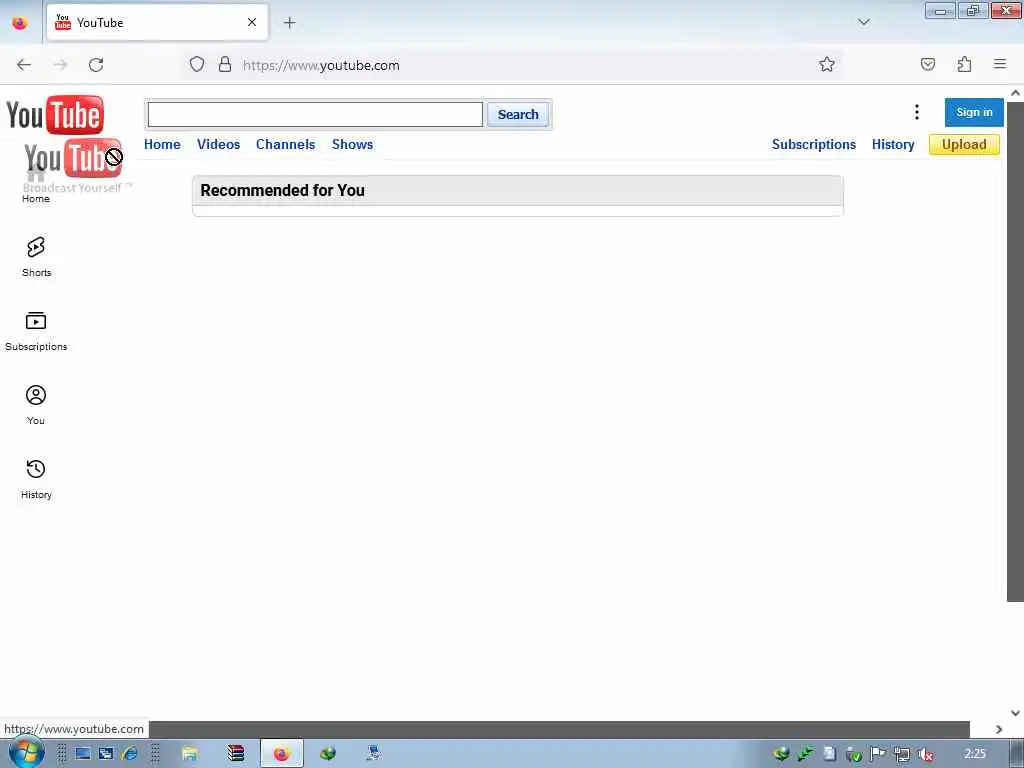Open Windows Explorer folder in the taskbar
Screen dimensions: 1024x768
pyautogui.click(x=189, y=754)
